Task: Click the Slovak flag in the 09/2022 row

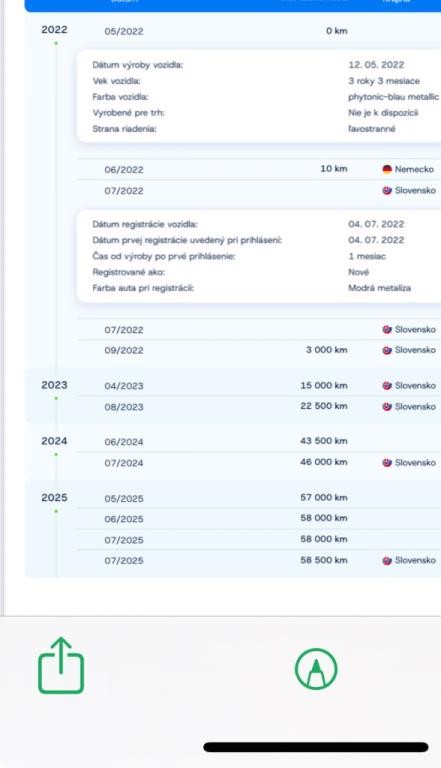Action: click(x=387, y=350)
